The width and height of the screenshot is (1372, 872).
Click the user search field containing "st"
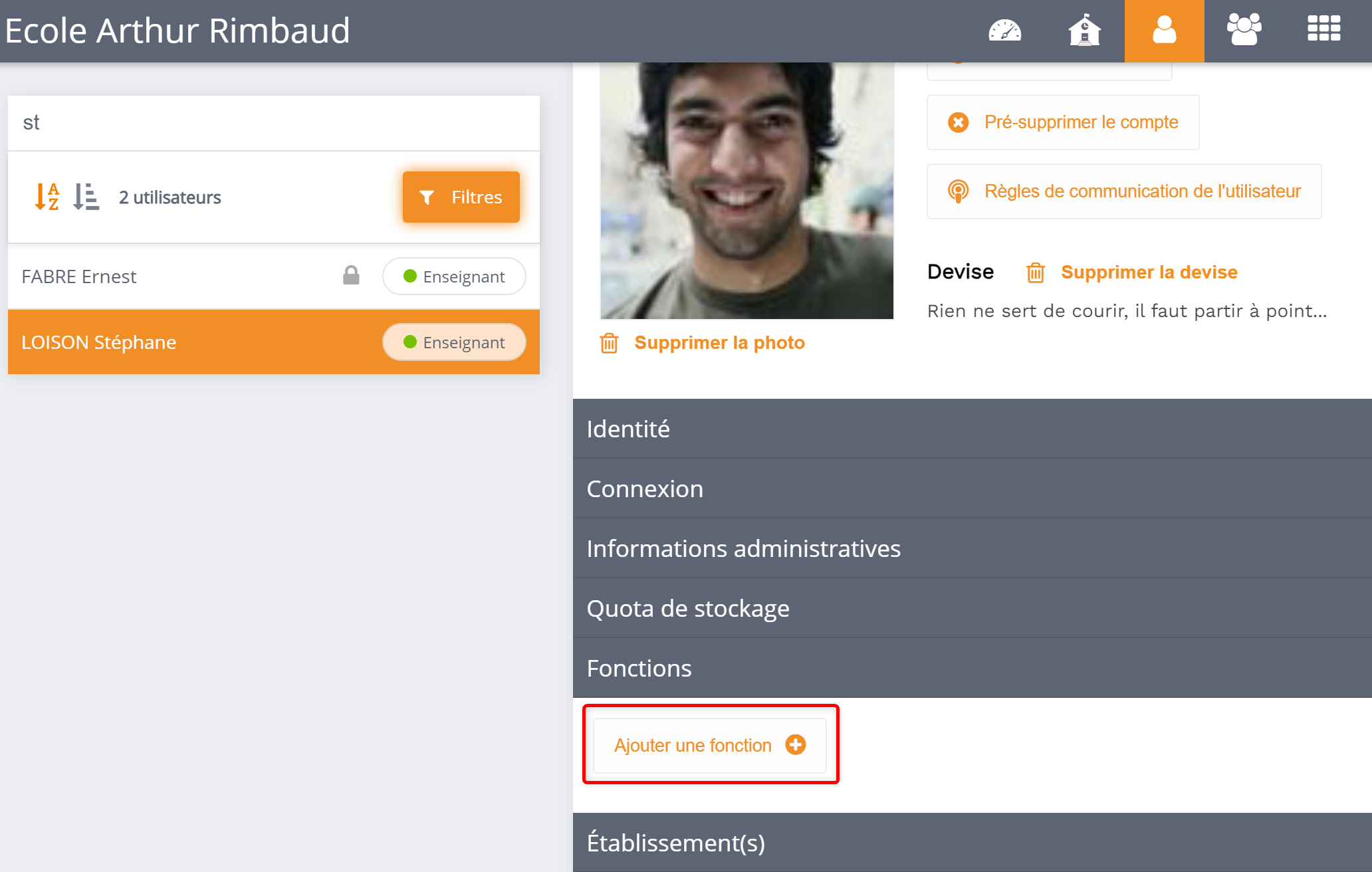tap(273, 123)
